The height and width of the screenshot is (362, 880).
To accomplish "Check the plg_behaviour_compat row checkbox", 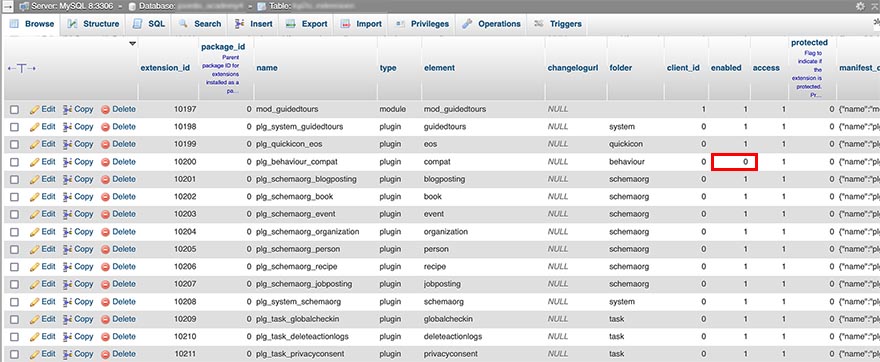I will click(x=15, y=162).
